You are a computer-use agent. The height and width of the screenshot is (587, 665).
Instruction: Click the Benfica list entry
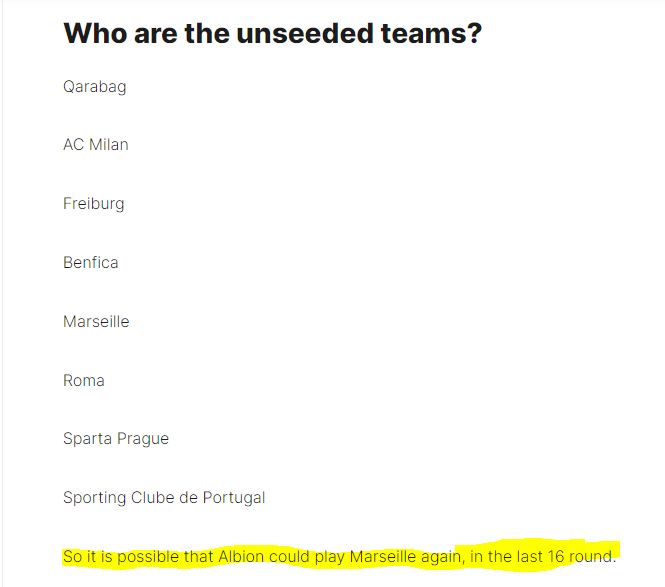click(91, 263)
